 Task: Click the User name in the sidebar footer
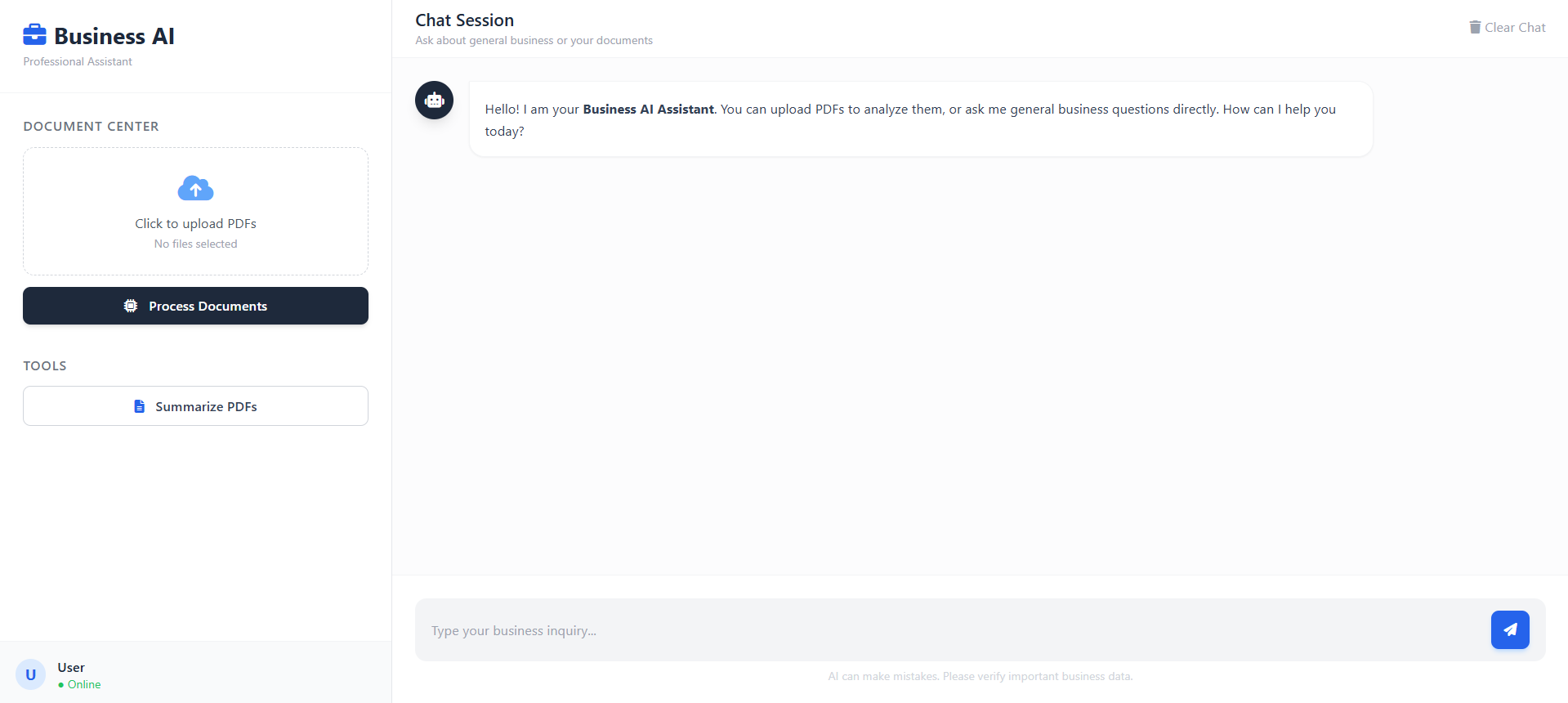point(71,668)
